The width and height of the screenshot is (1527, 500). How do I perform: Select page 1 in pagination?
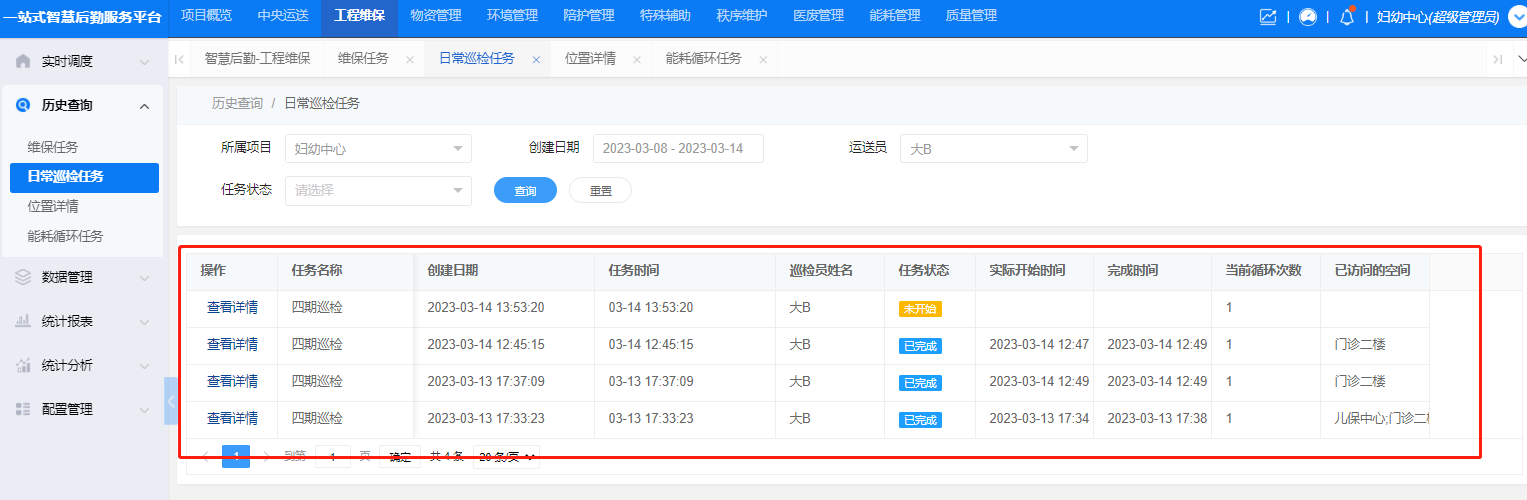(236, 457)
